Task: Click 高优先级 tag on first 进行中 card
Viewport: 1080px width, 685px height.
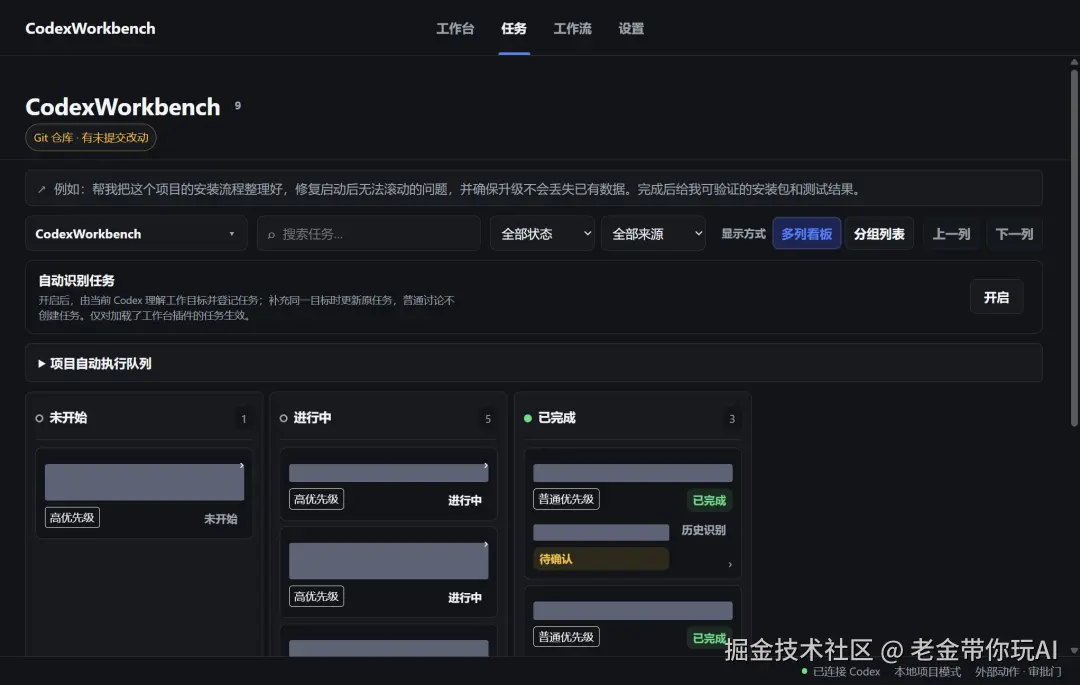Action: (x=316, y=499)
